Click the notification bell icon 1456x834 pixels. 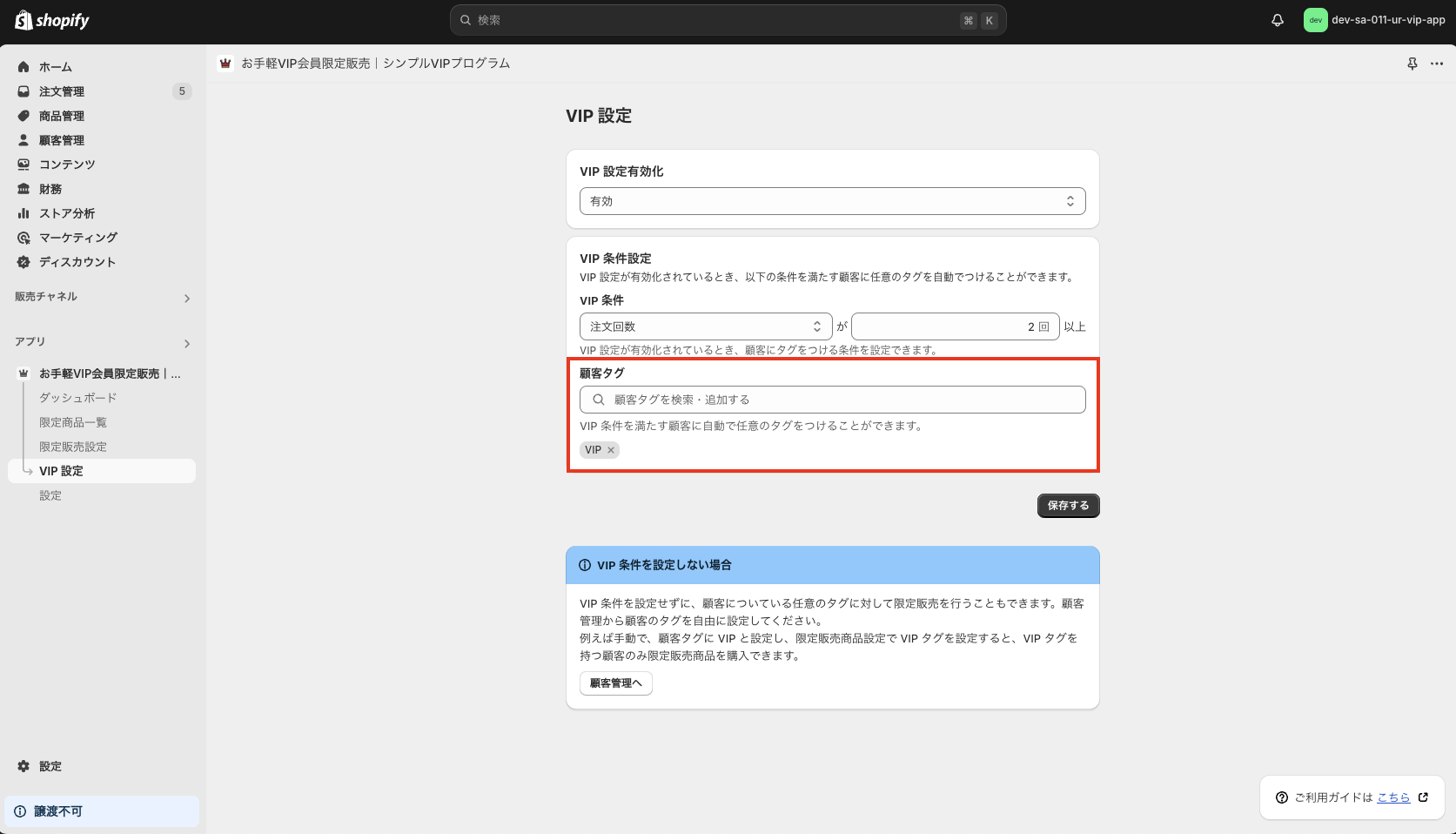[1277, 19]
